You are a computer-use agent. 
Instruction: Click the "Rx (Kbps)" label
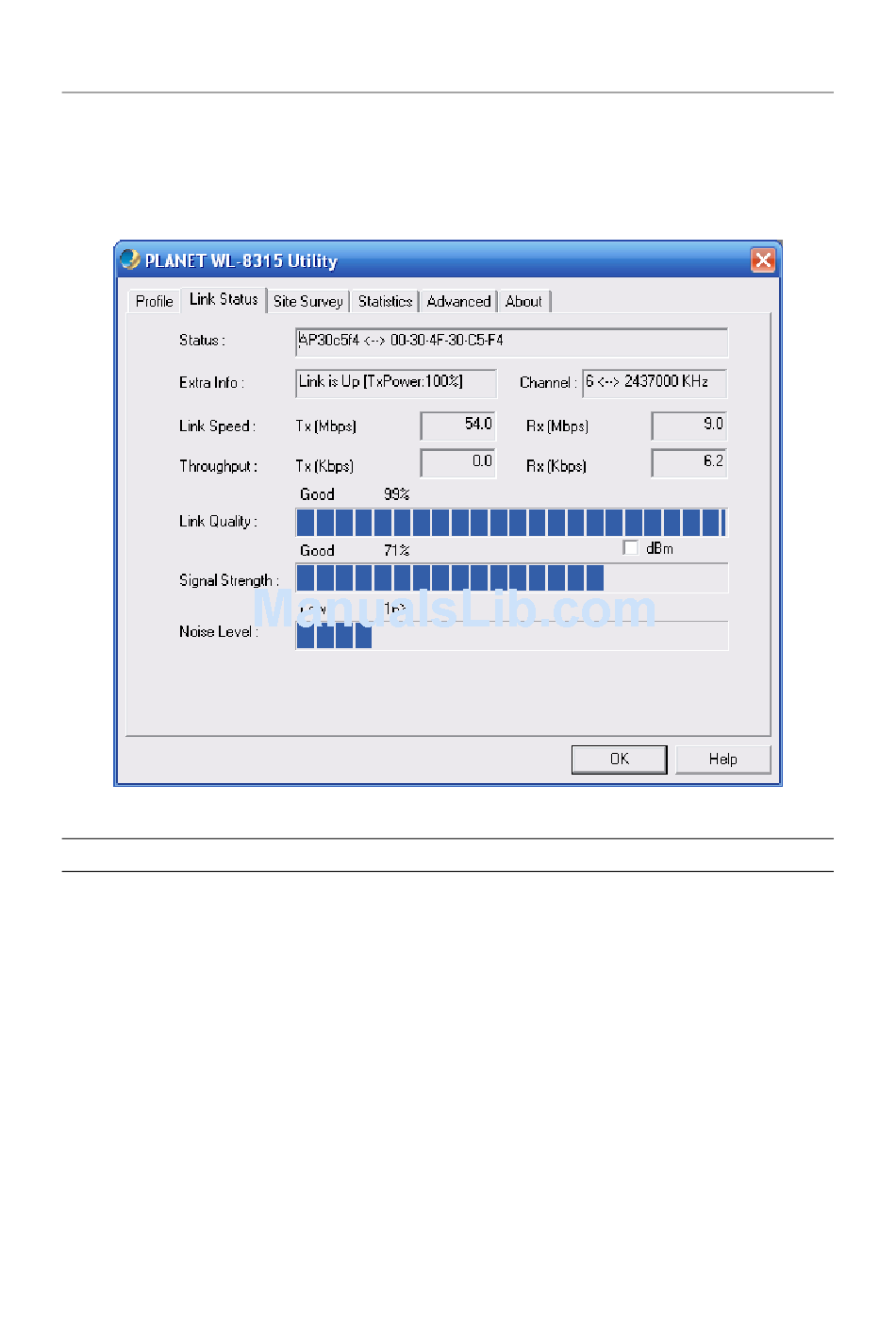[556, 466]
